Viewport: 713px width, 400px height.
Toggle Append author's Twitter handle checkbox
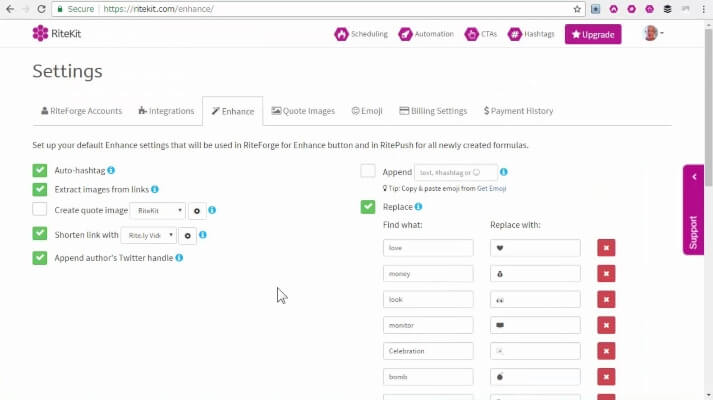point(40,258)
